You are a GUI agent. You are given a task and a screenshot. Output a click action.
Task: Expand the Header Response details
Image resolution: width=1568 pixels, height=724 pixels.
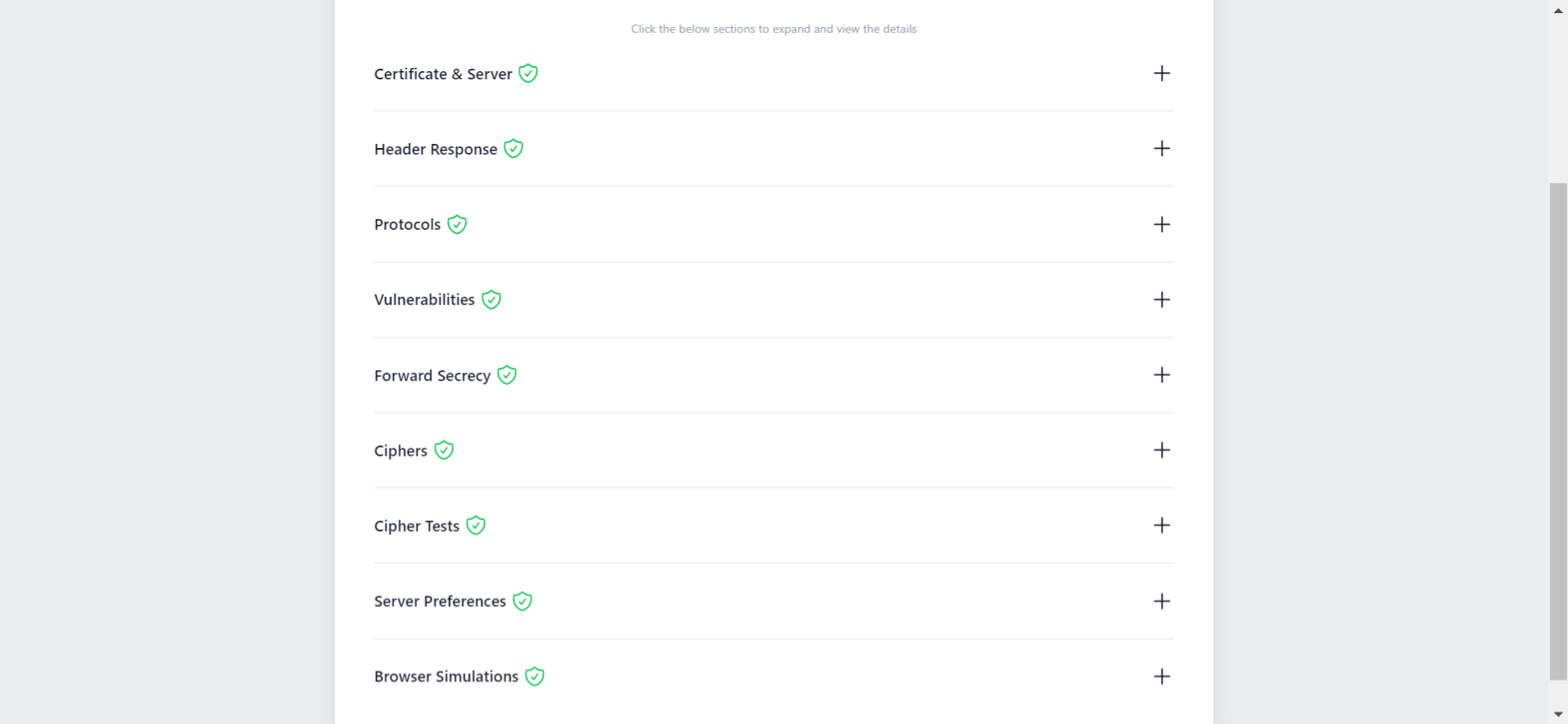pos(1162,149)
